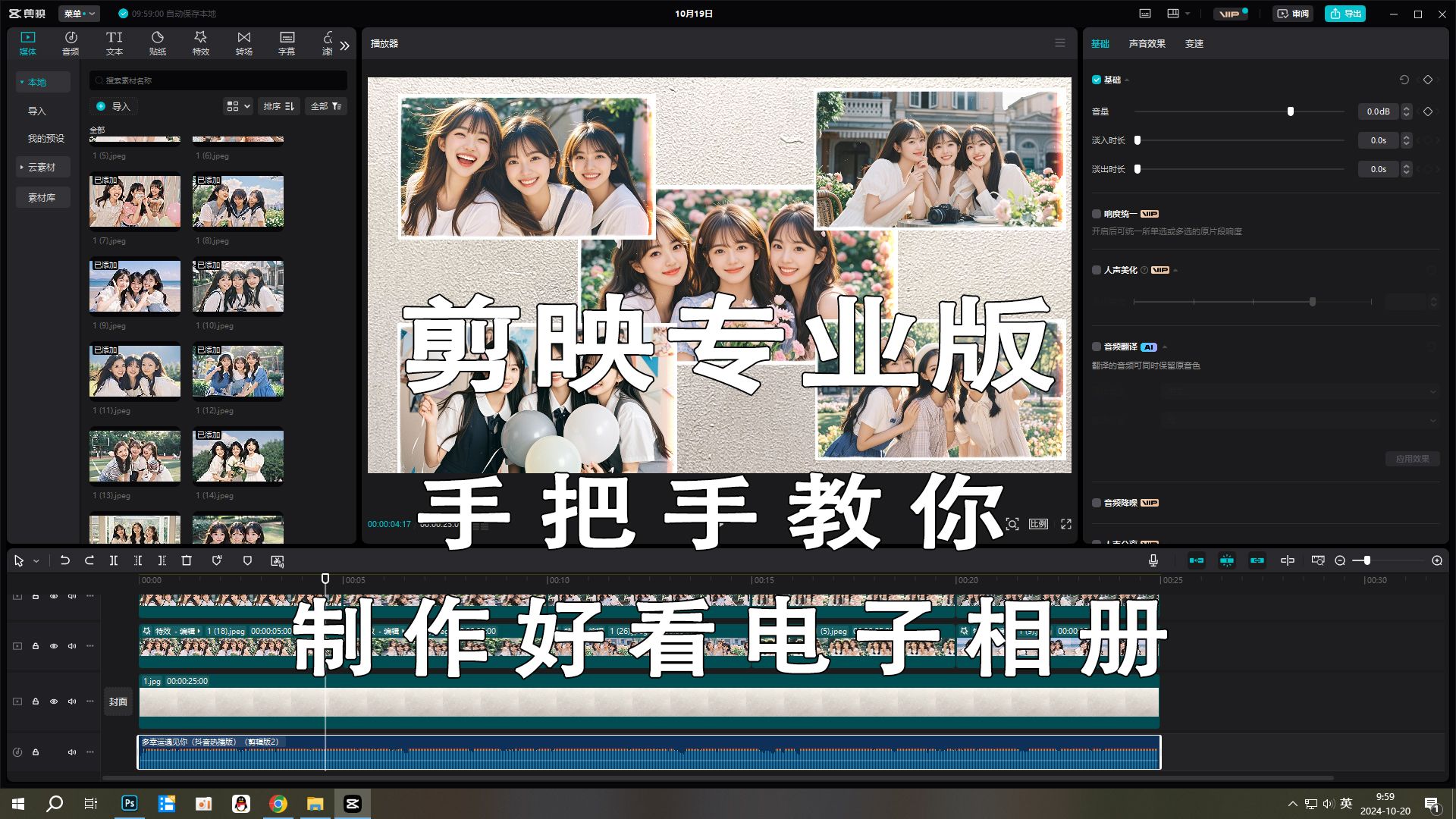Toggle auto snapping icon in timeline toolbar
This screenshot has width=1456, height=819.
[1227, 560]
